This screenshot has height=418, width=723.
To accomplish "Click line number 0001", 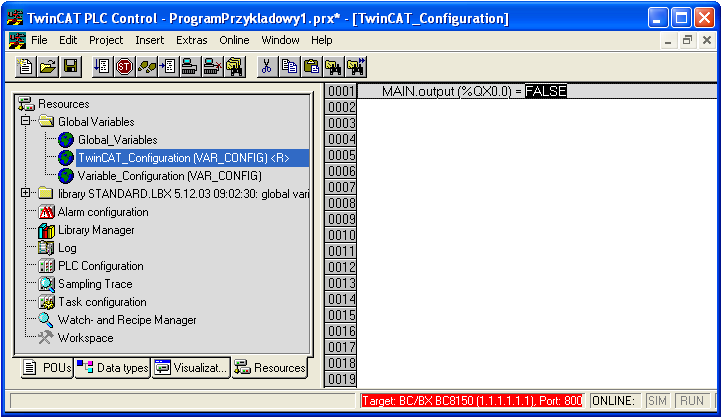I will (341, 91).
